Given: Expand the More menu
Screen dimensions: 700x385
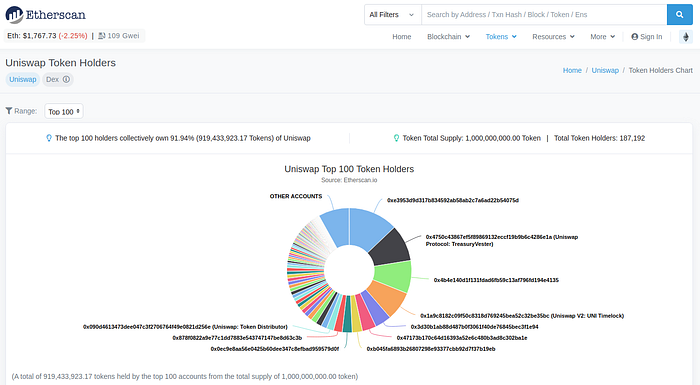Looking at the screenshot, I should point(602,37).
